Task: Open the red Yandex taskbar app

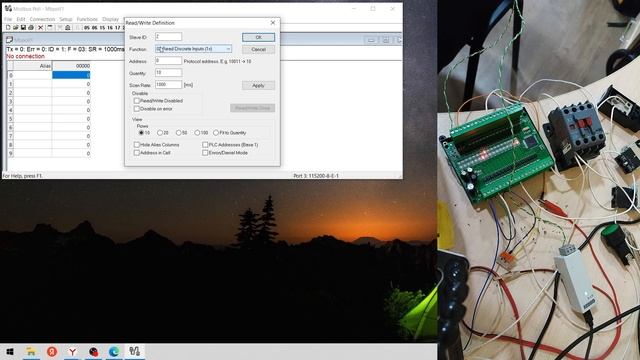Action: (x=52, y=351)
